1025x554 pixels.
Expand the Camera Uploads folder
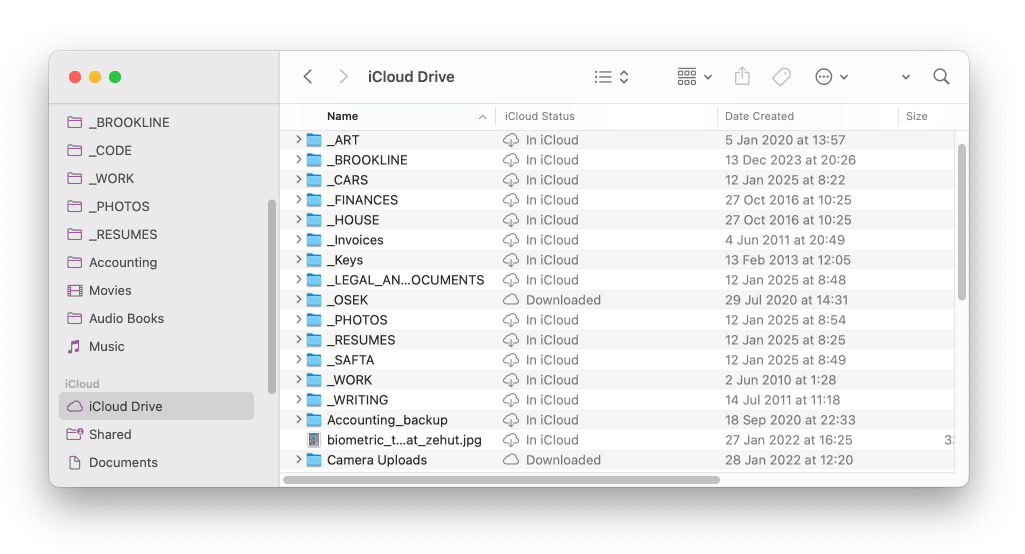click(299, 459)
